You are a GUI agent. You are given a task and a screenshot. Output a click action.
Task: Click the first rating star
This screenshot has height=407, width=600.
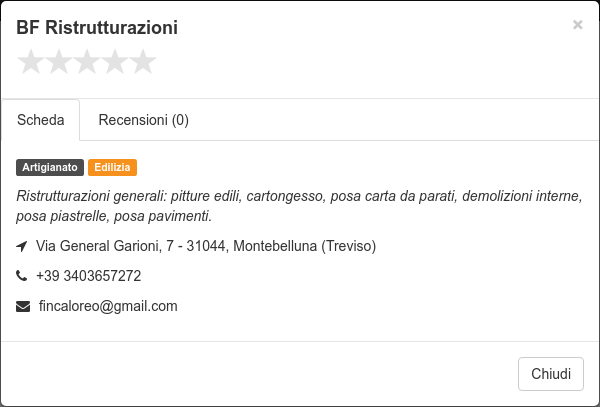click(x=31, y=62)
